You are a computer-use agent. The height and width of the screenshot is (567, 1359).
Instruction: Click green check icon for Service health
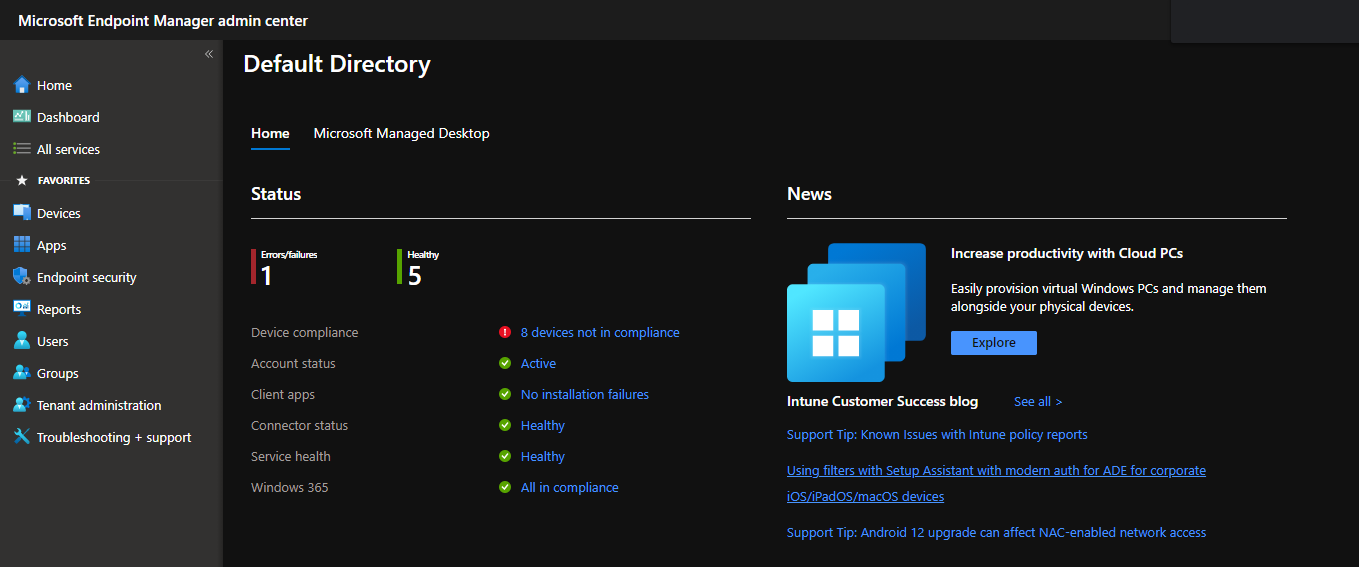505,456
